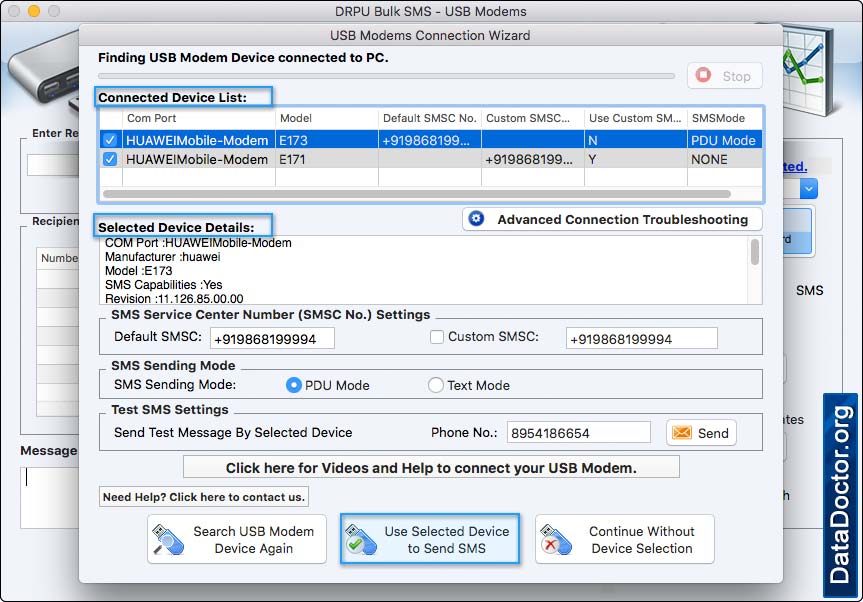This screenshot has width=863, height=602.
Task: Click Search USB Modem Device Again
Action: pos(237,539)
